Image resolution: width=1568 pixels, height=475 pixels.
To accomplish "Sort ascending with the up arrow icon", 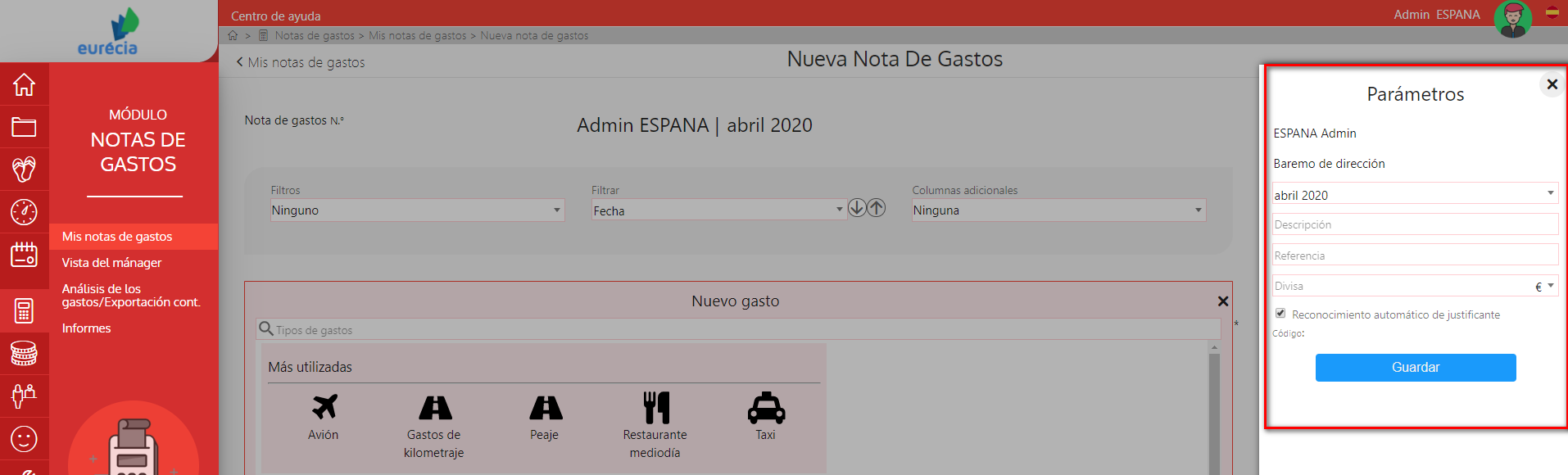I will (877, 208).
